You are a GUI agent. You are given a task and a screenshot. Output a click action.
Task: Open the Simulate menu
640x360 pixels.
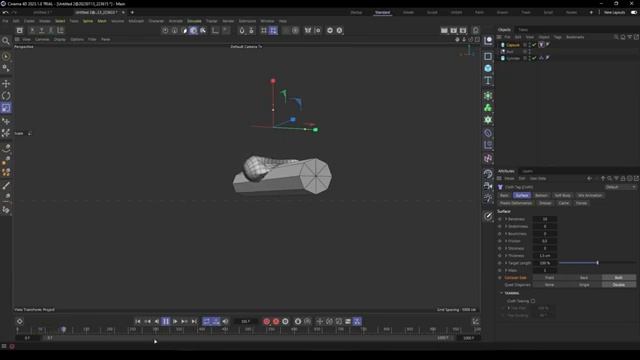194,21
